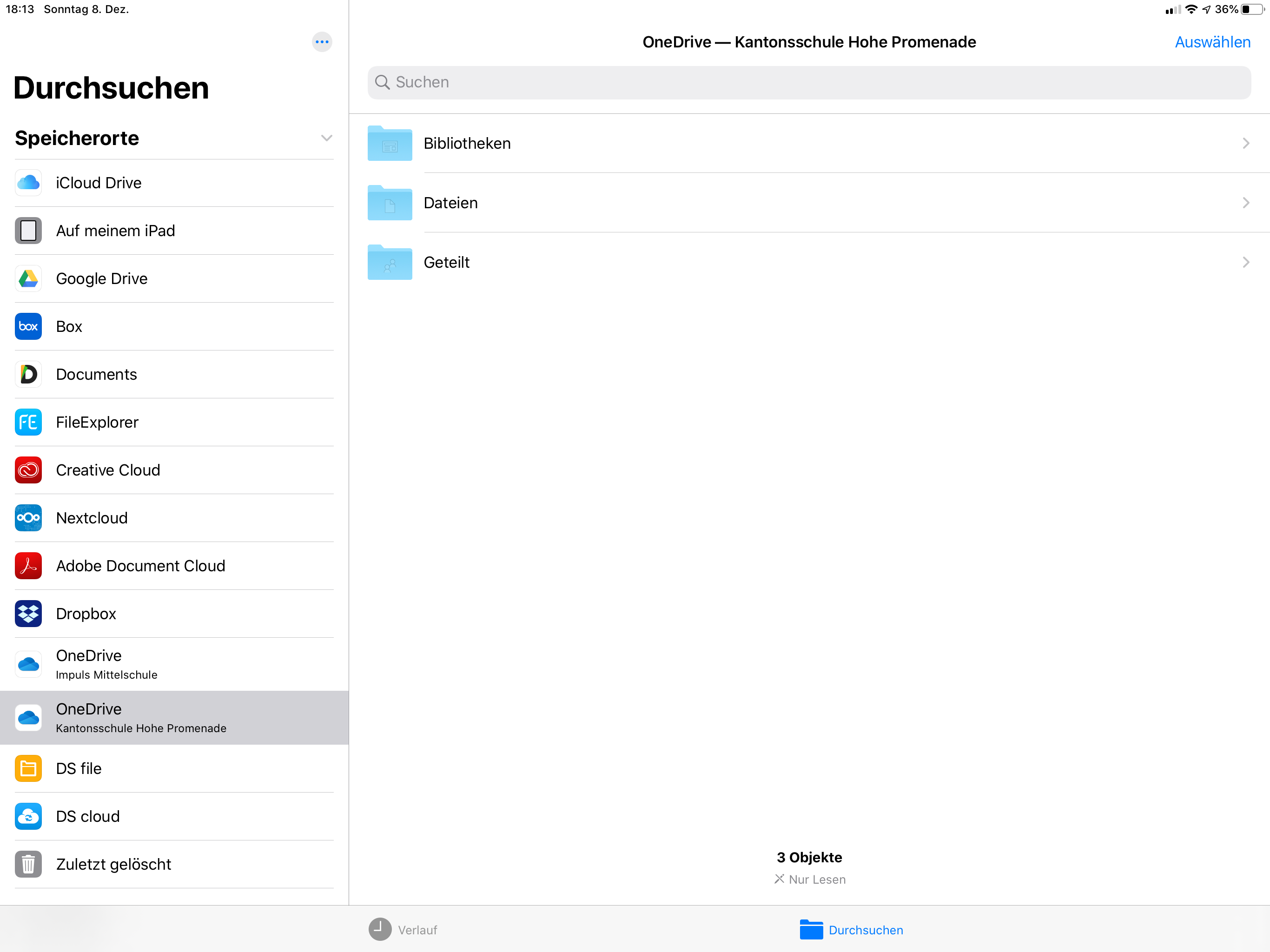Select the Google Drive icon in sidebar

click(28, 278)
